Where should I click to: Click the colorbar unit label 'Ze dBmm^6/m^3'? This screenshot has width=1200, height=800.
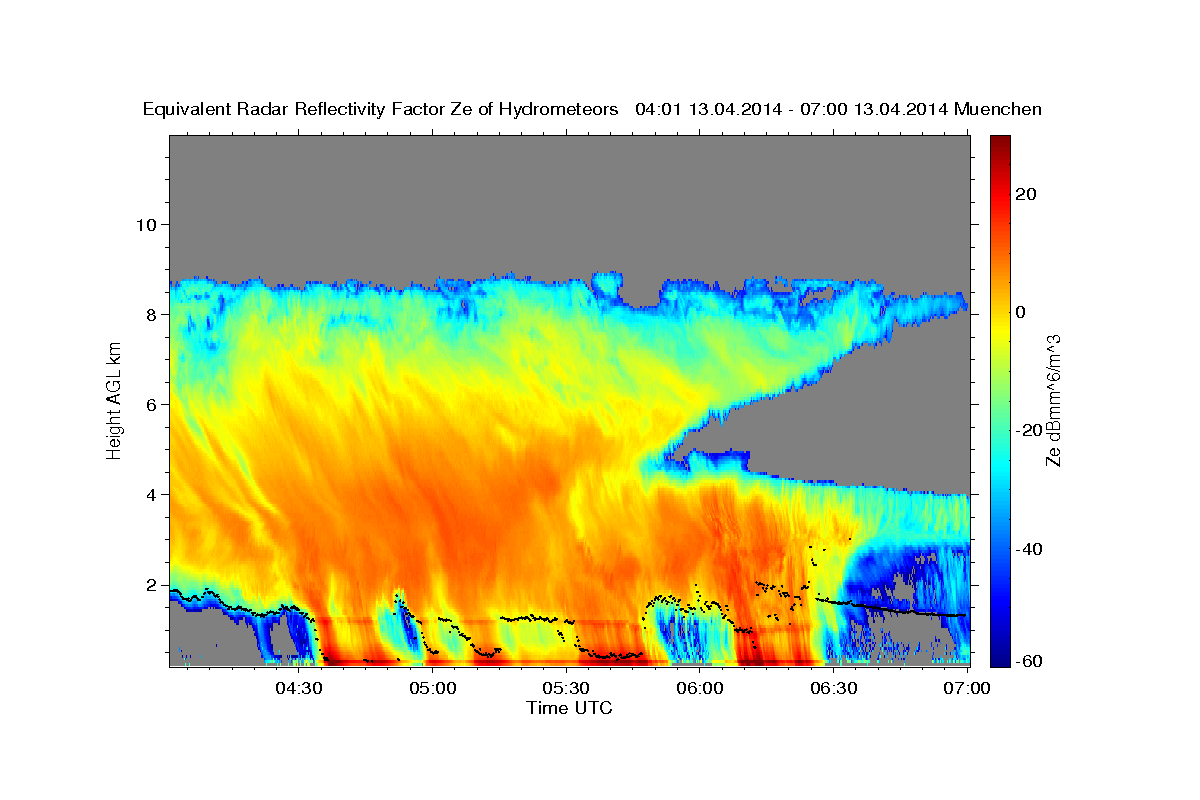1054,399
